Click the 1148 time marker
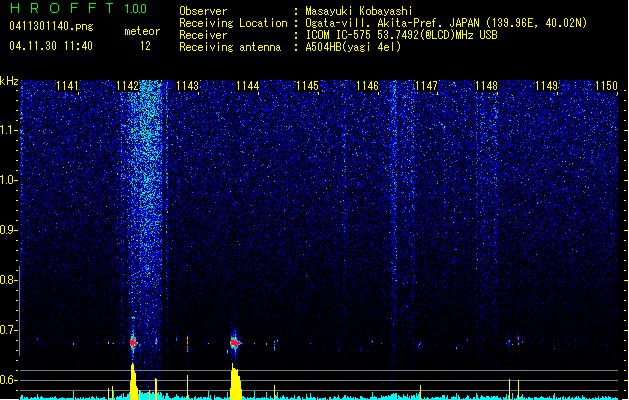 (x=486, y=86)
